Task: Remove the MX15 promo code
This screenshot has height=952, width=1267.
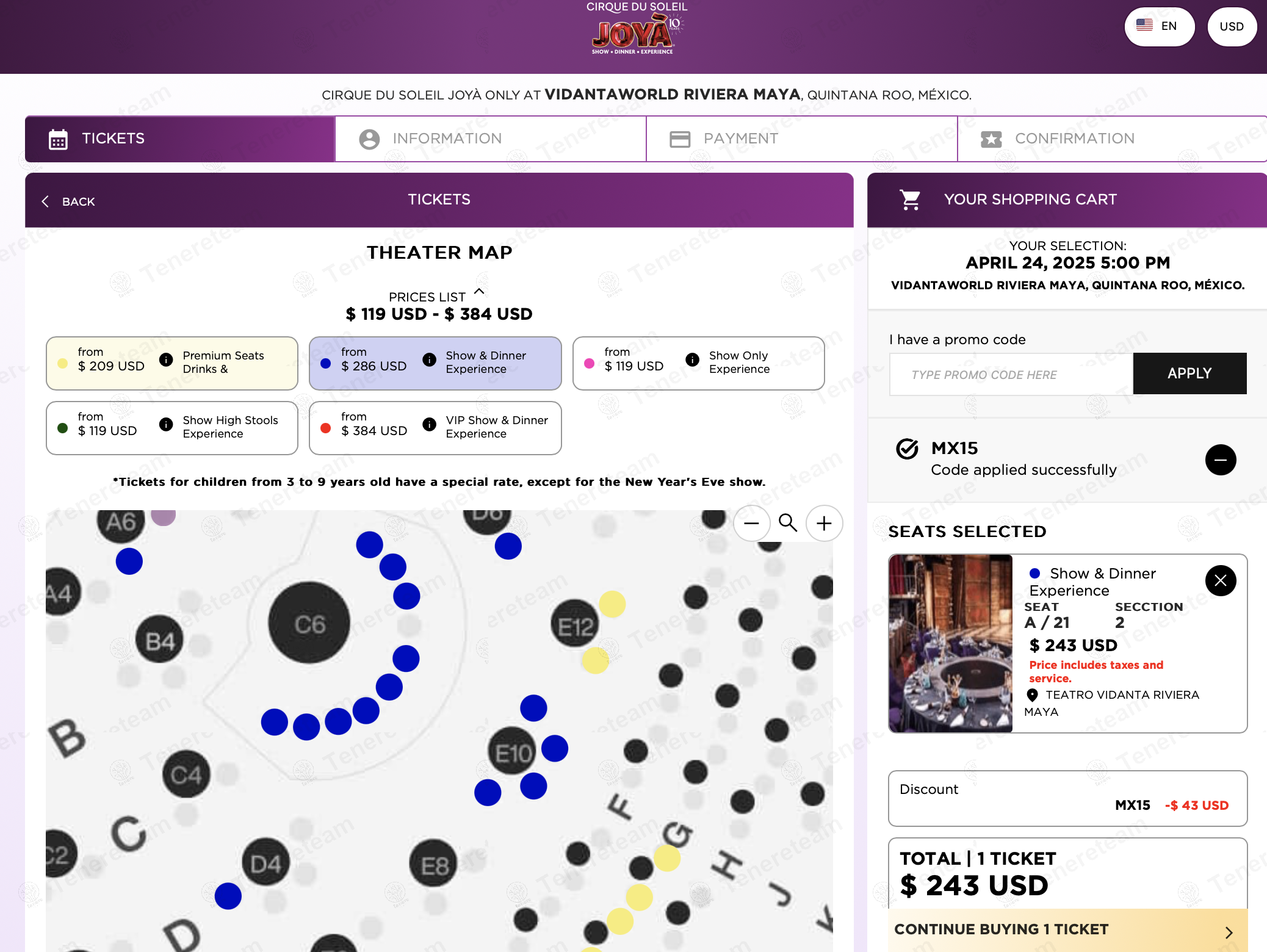Action: pyautogui.click(x=1221, y=460)
